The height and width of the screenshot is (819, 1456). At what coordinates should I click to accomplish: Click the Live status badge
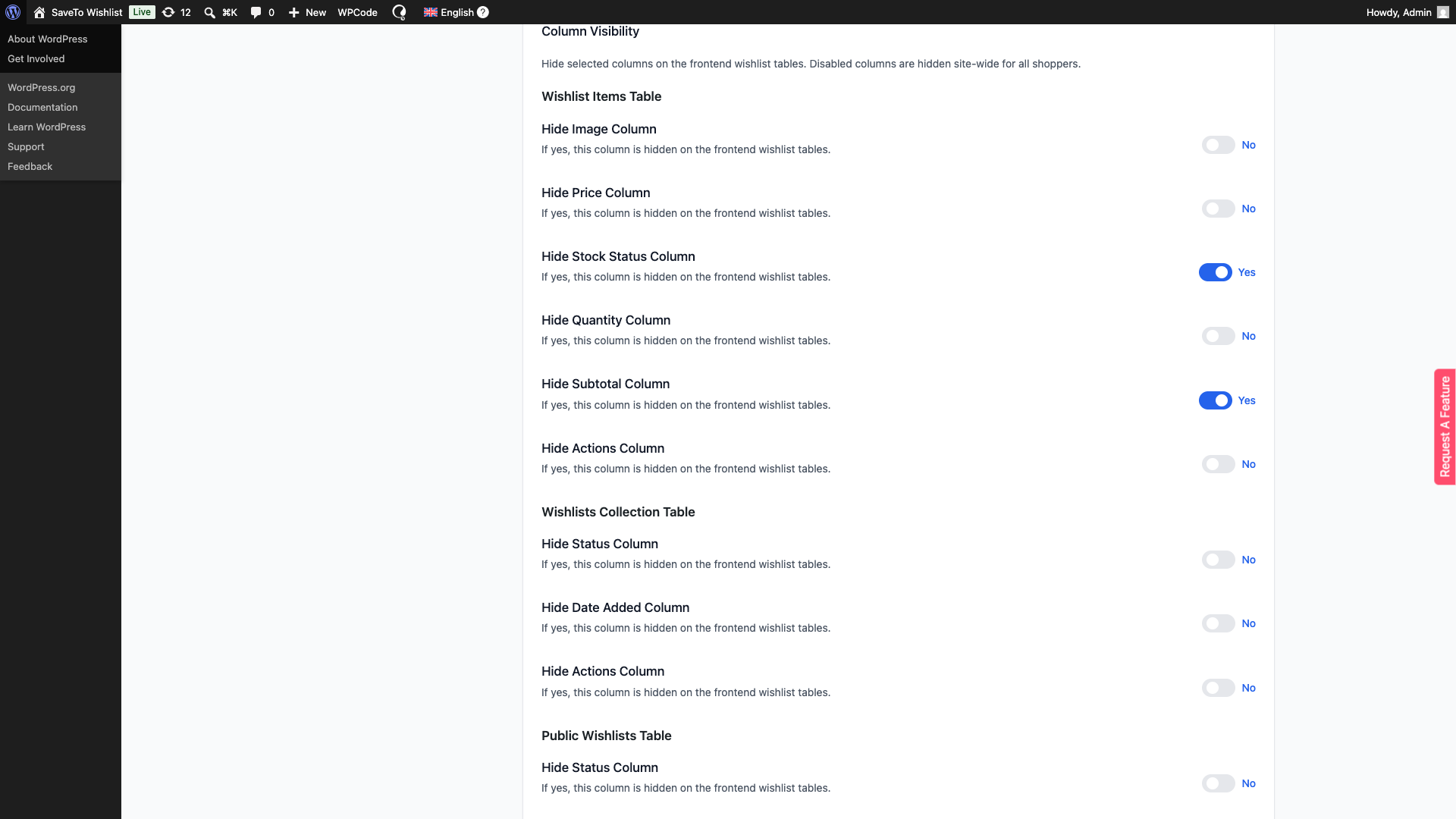(x=142, y=12)
